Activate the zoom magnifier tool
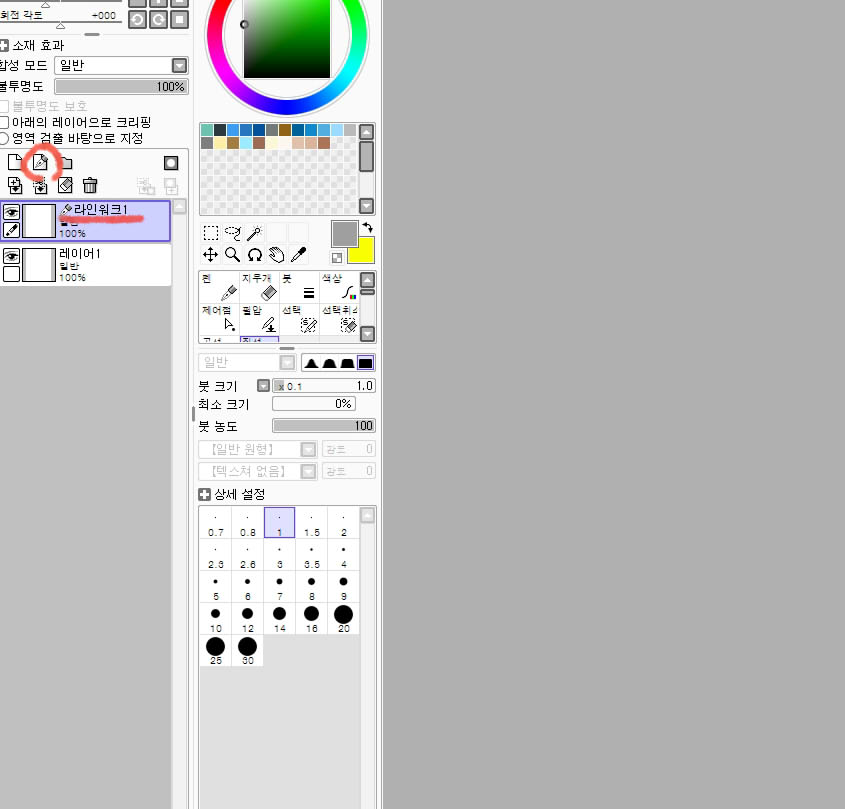Image resolution: width=845 pixels, height=809 pixels. (232, 255)
